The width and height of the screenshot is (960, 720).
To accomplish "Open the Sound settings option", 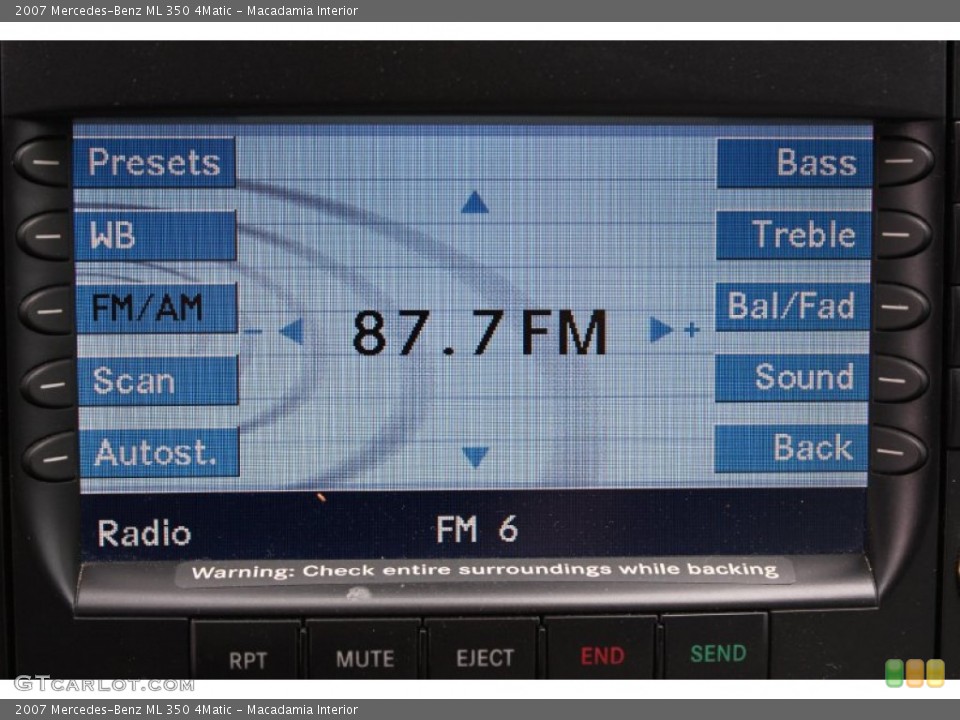I will (x=792, y=377).
